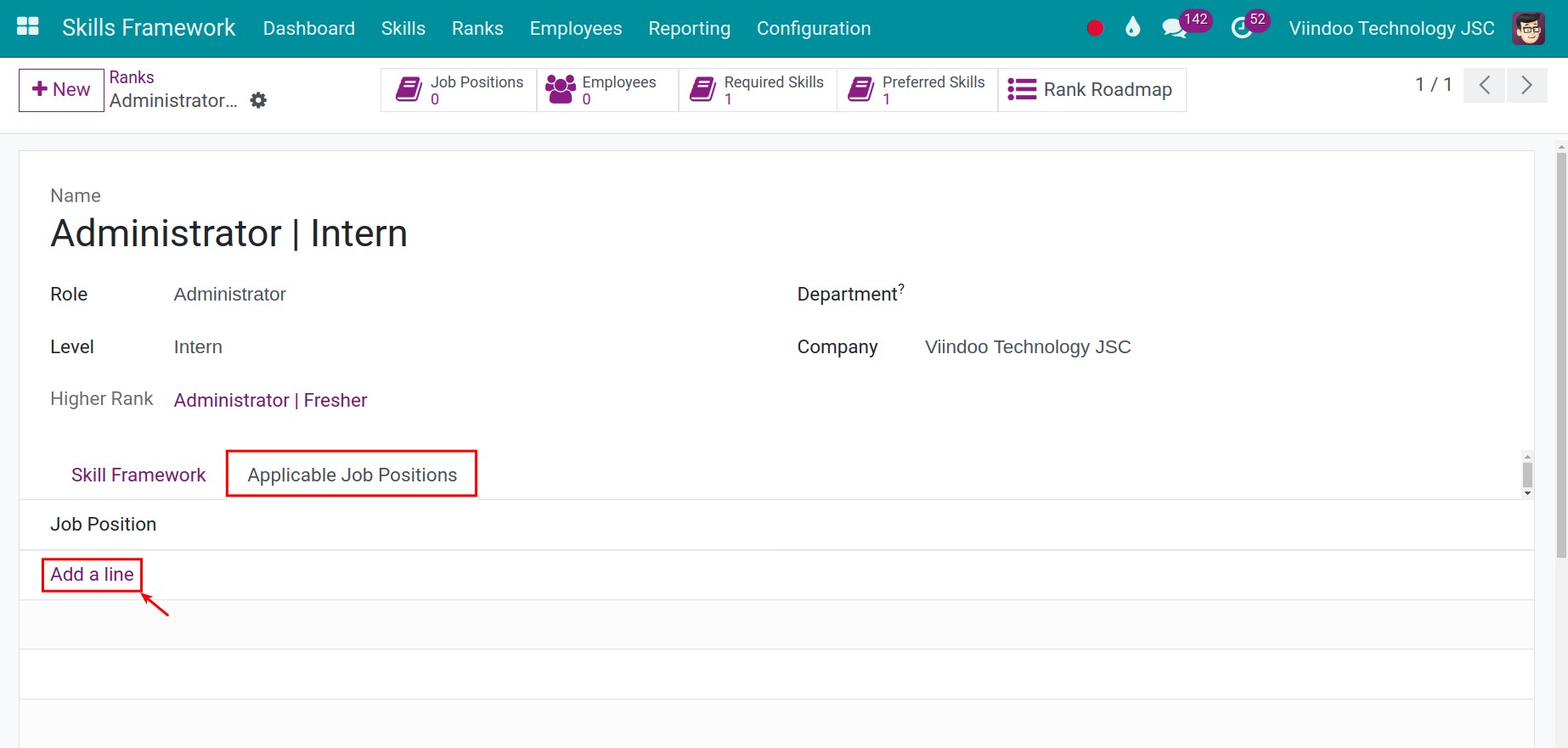Go back to Ranks breadcrumb

click(132, 77)
